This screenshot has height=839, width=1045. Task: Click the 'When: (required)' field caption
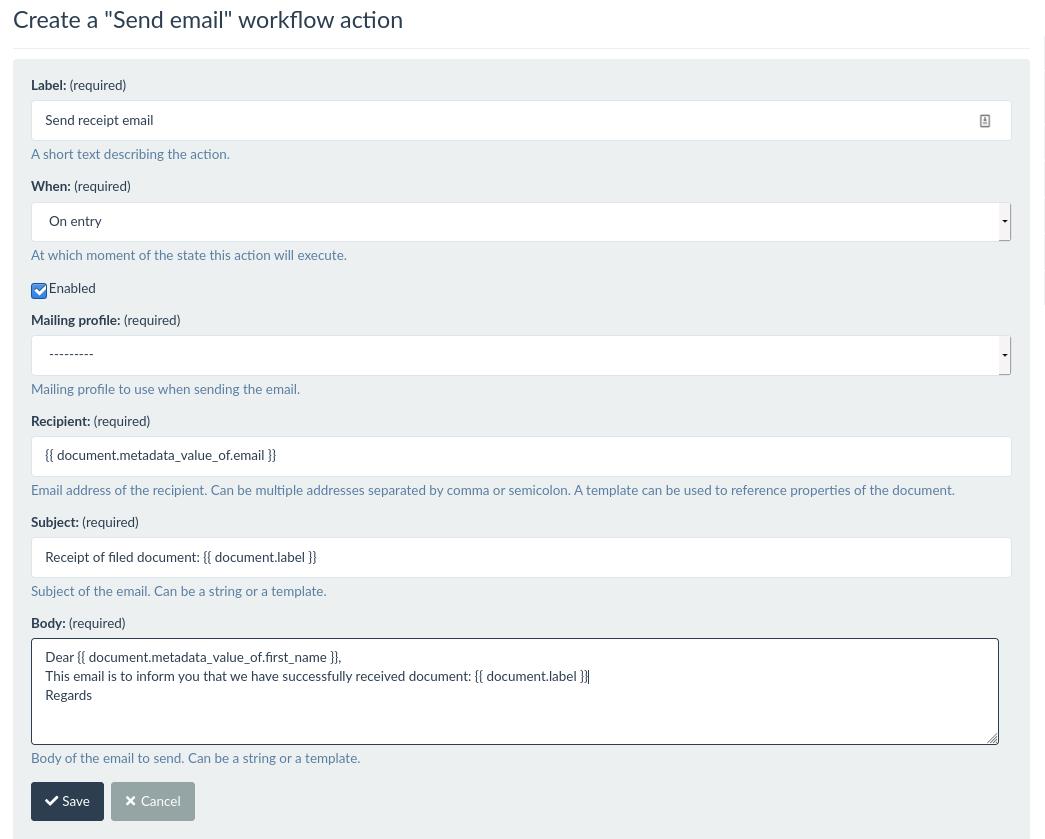(x=81, y=187)
